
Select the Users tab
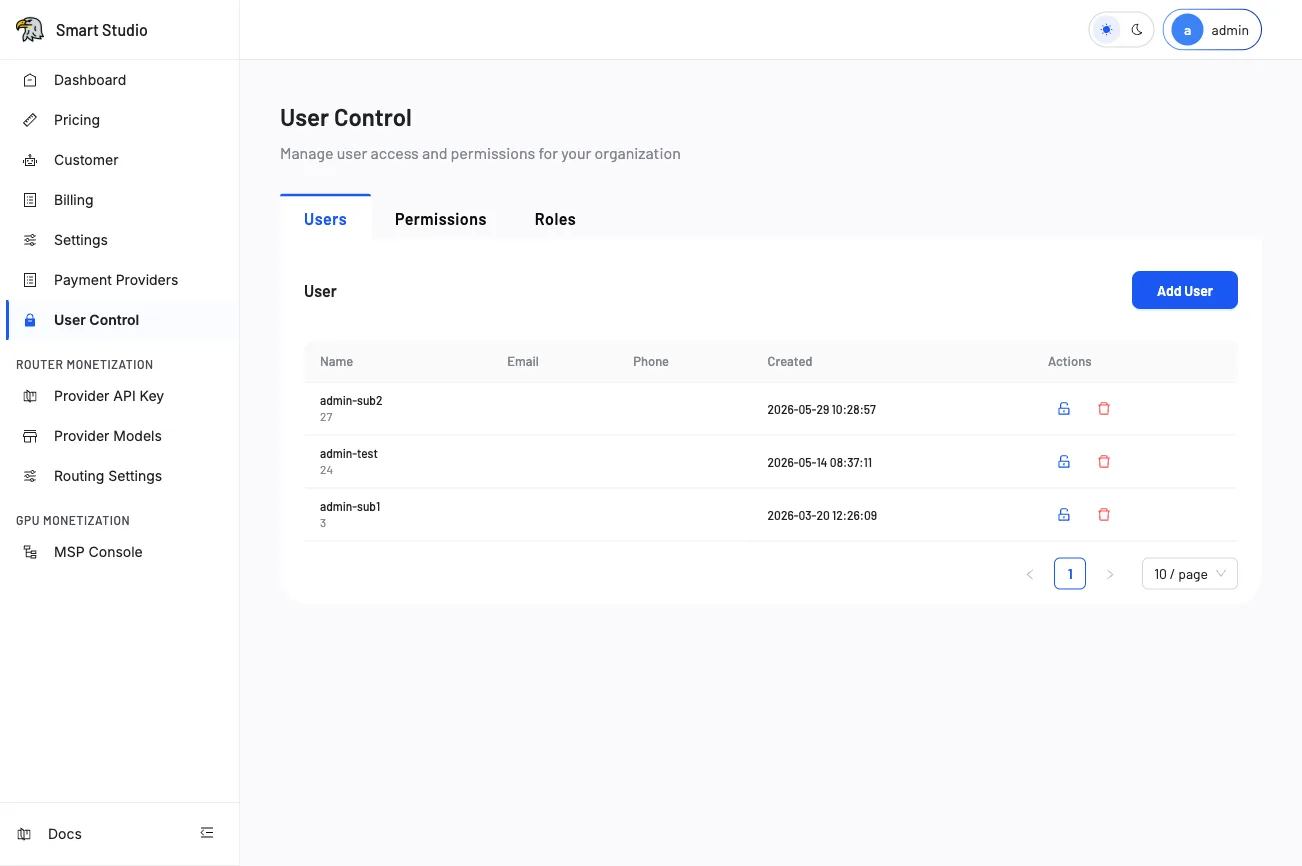coord(325,219)
